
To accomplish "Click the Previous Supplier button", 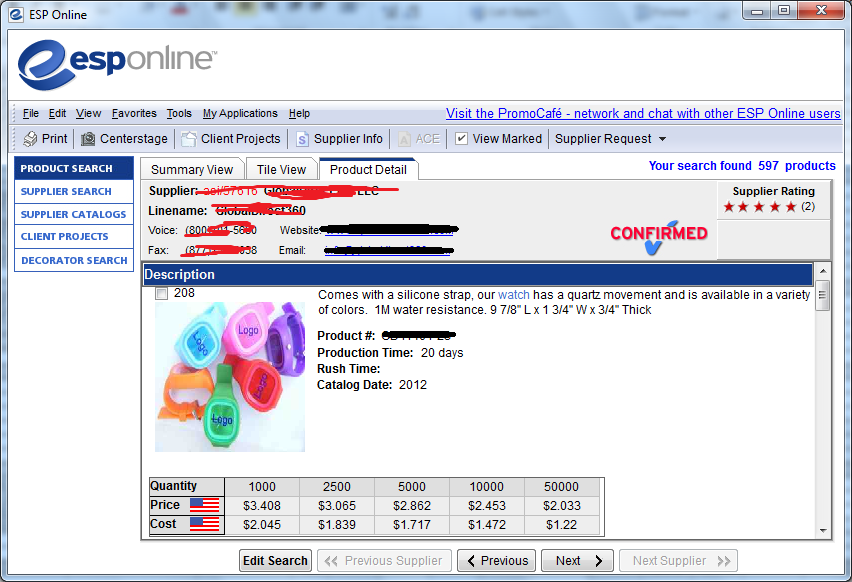I will [x=384, y=560].
